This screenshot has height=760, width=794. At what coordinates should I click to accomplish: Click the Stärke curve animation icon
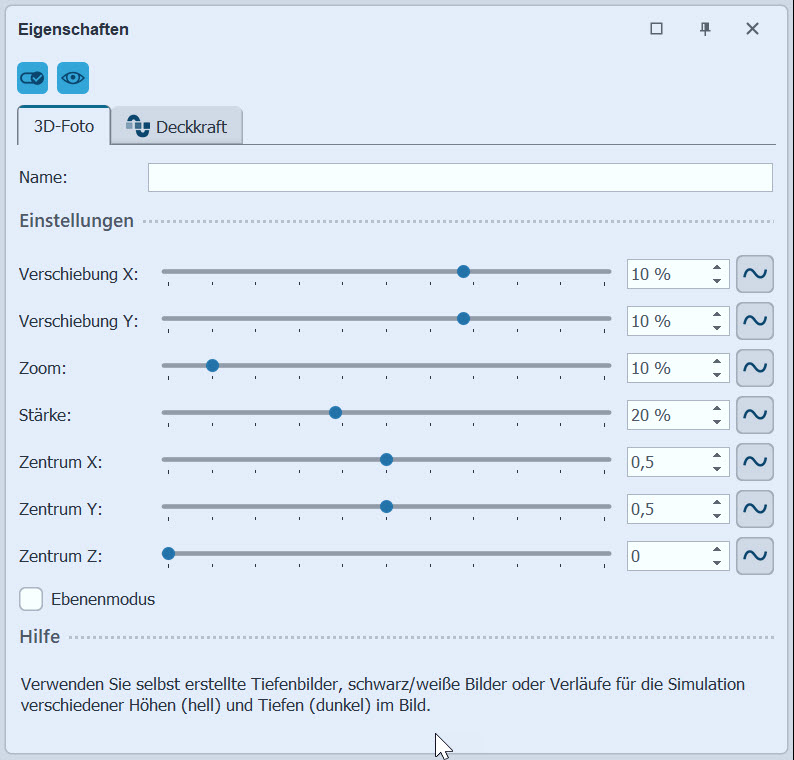click(x=755, y=415)
